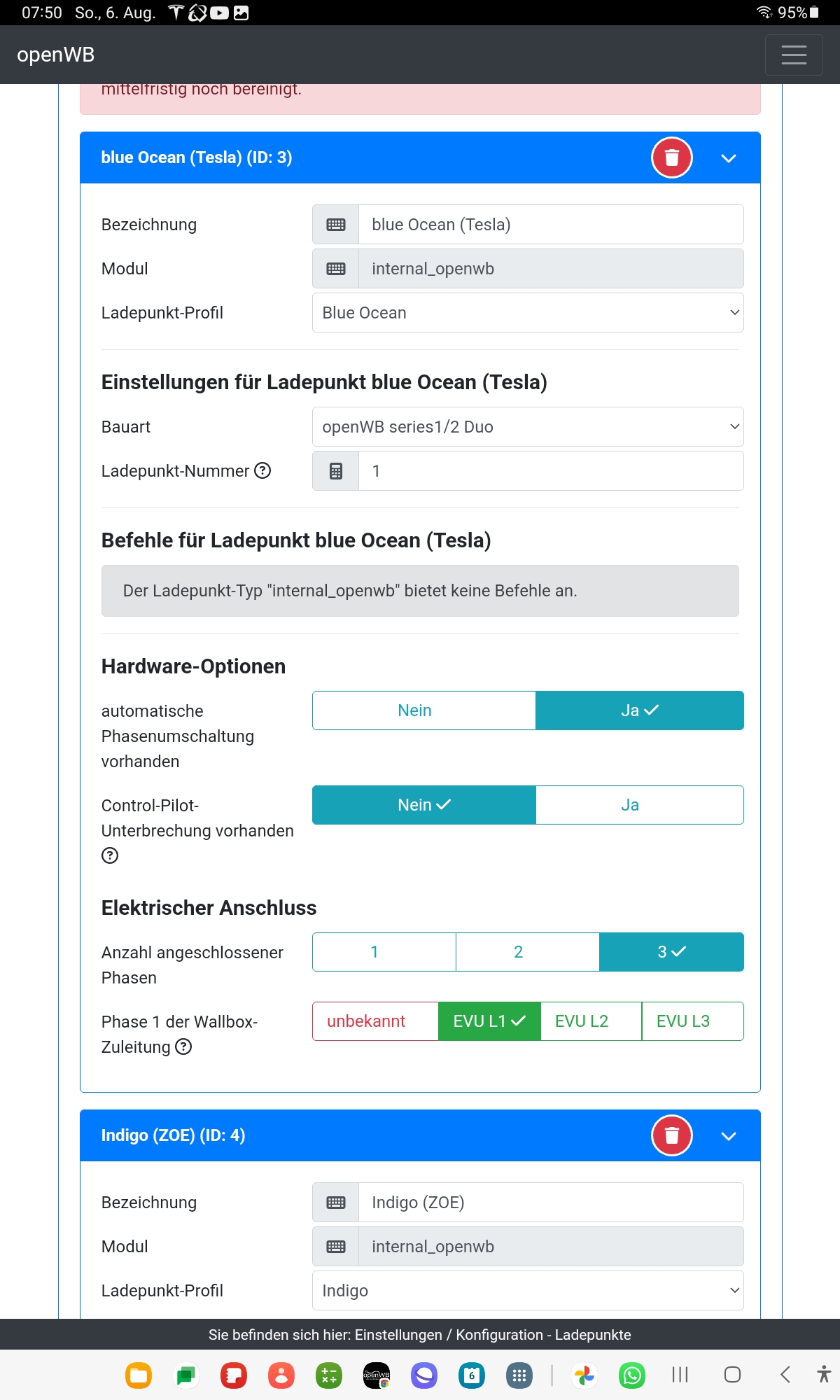Image resolution: width=840 pixels, height=1400 pixels.
Task: Tap the recent apps navigation button
Action: (680, 1375)
